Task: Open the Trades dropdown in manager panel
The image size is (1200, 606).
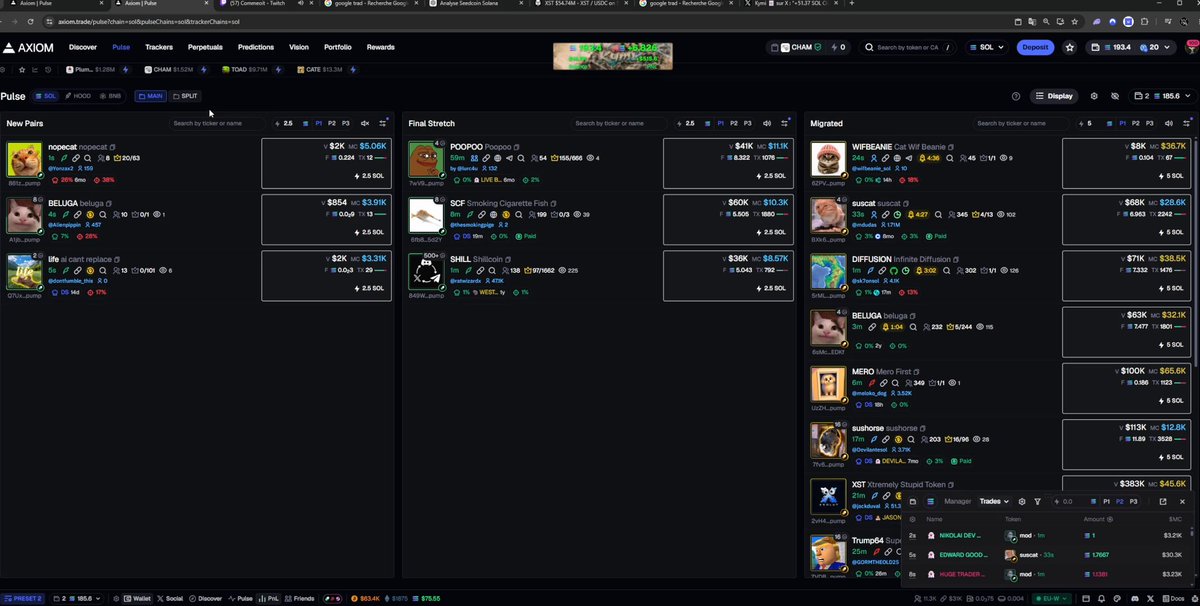Action: (x=993, y=502)
